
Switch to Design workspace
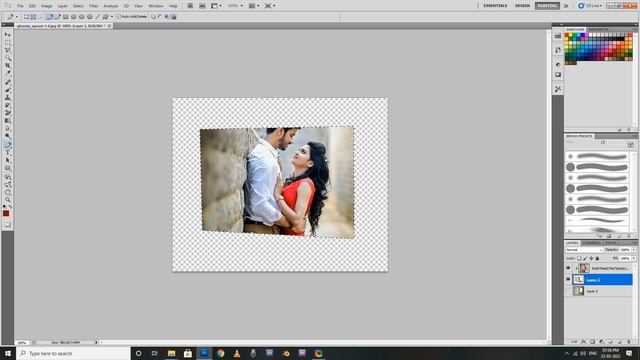click(522, 6)
